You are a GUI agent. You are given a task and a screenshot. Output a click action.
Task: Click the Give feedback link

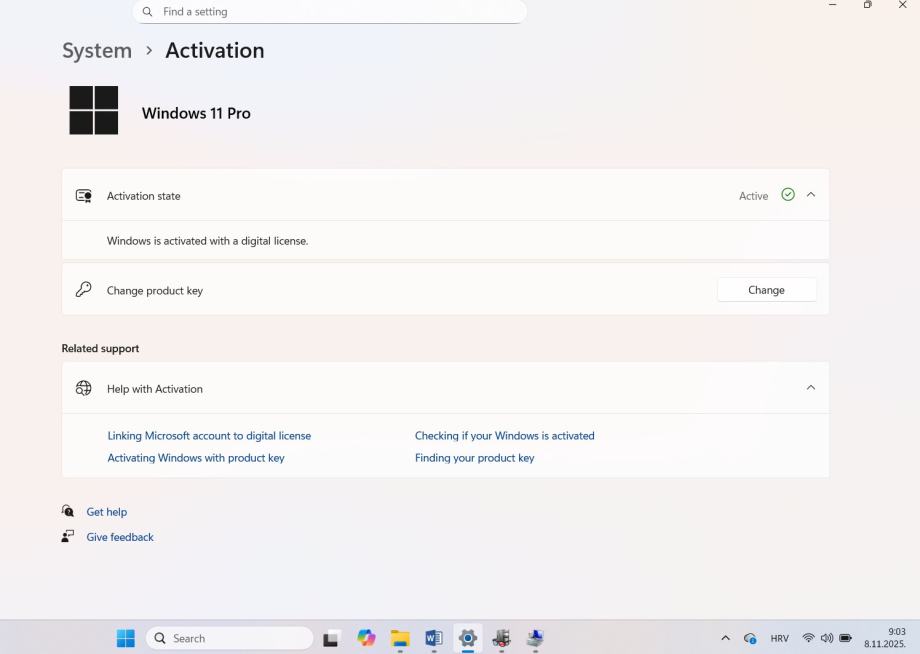point(120,537)
